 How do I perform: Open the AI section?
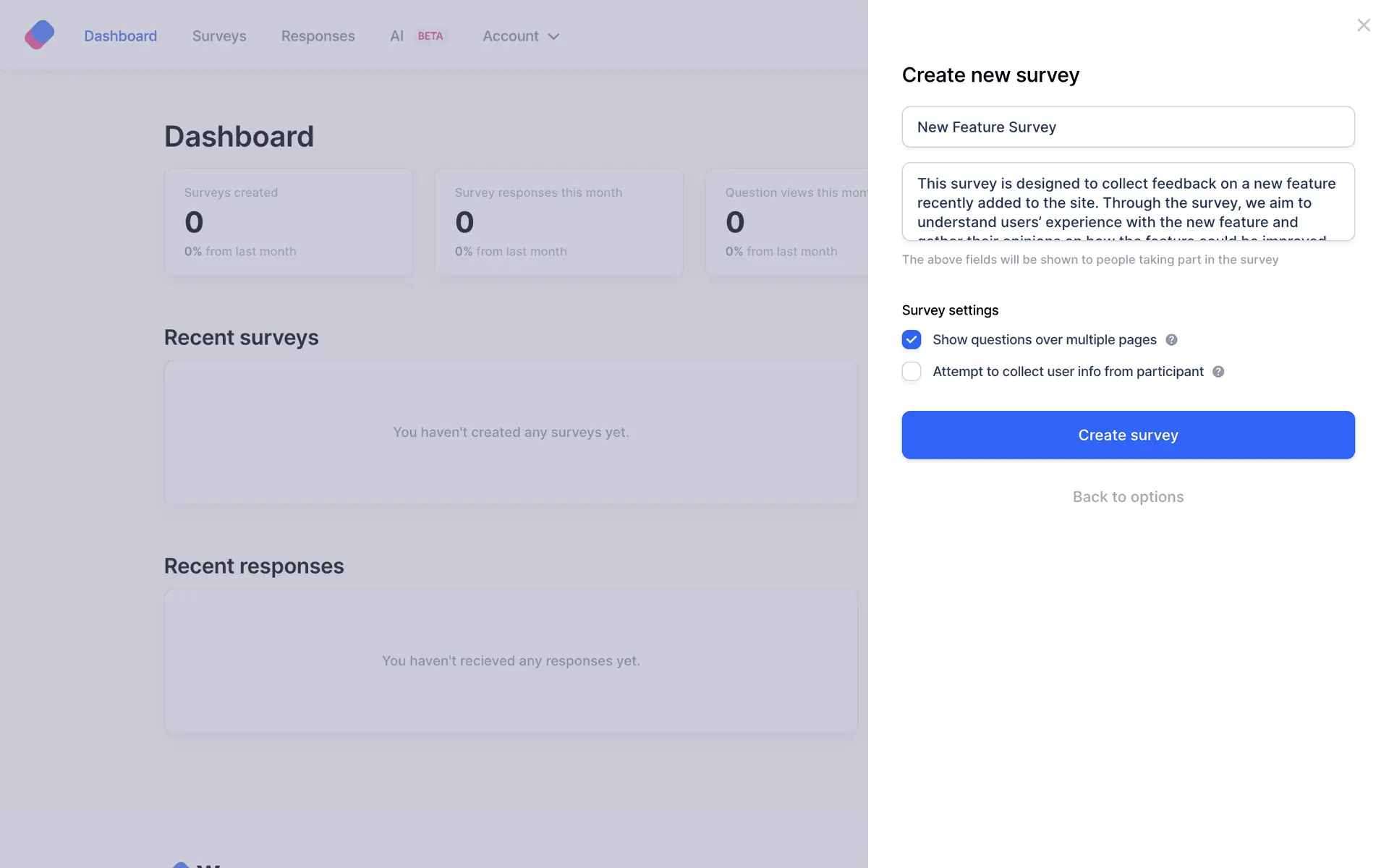(x=396, y=36)
